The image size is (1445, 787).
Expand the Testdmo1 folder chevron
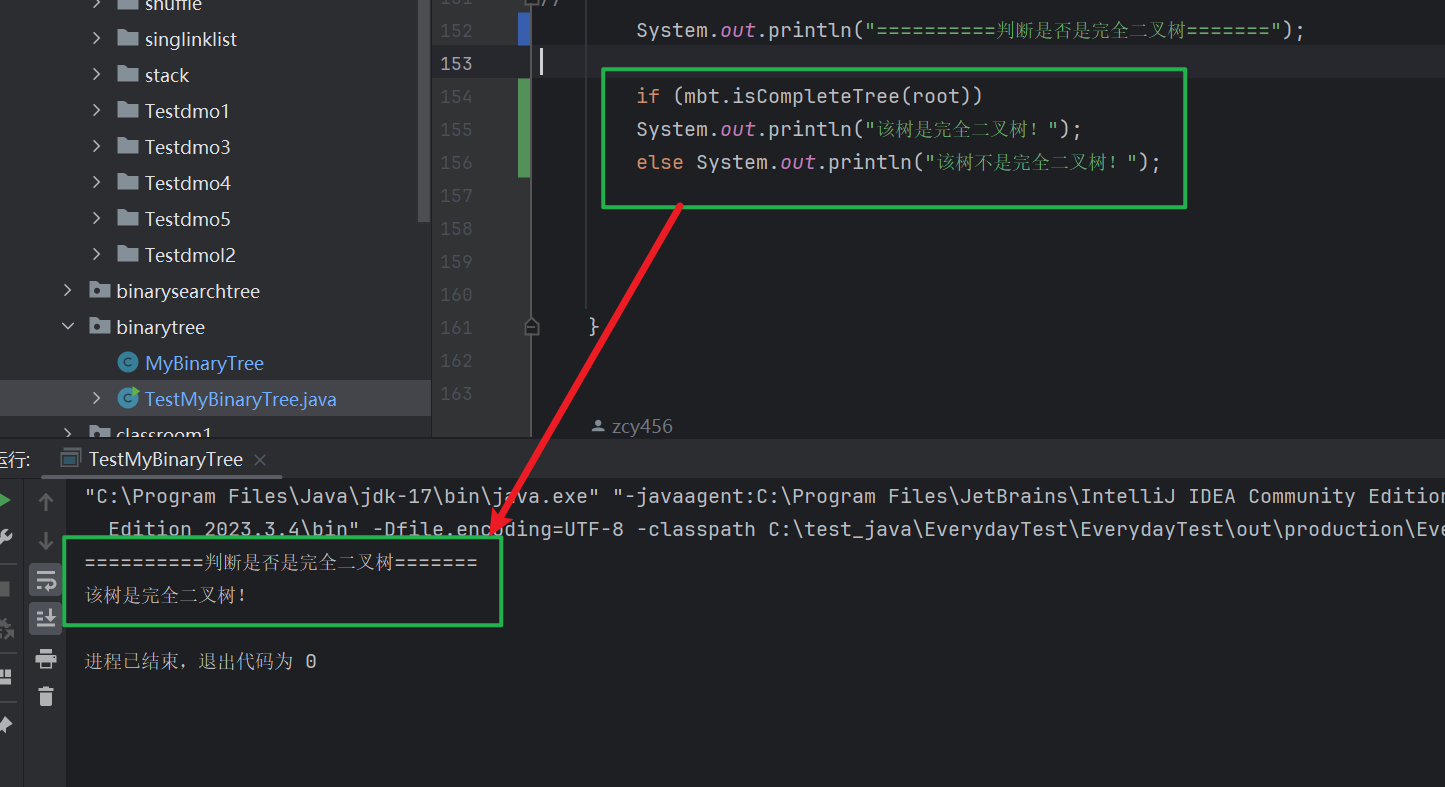[x=96, y=111]
